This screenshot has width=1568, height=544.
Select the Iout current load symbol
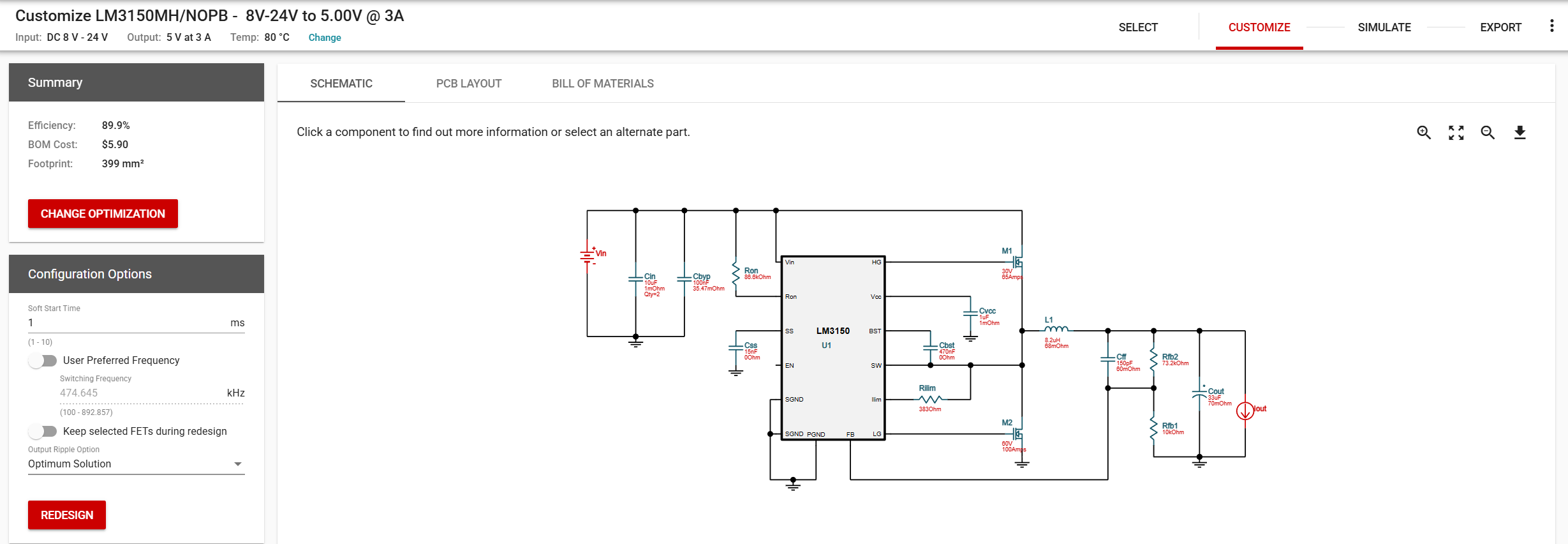(x=1245, y=411)
